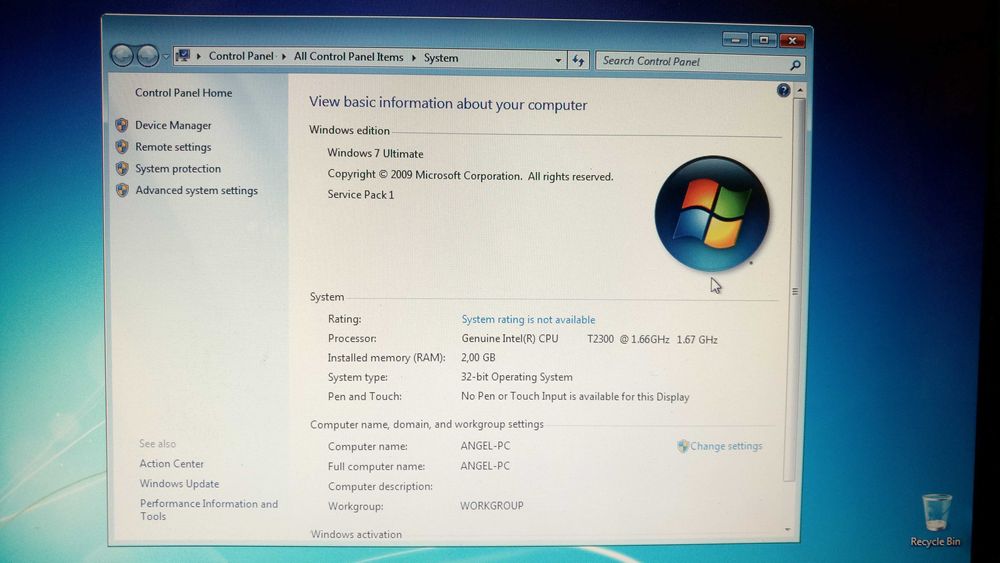Click the shield icon beside System protection
Screen dimensions: 1000x563
122,168
